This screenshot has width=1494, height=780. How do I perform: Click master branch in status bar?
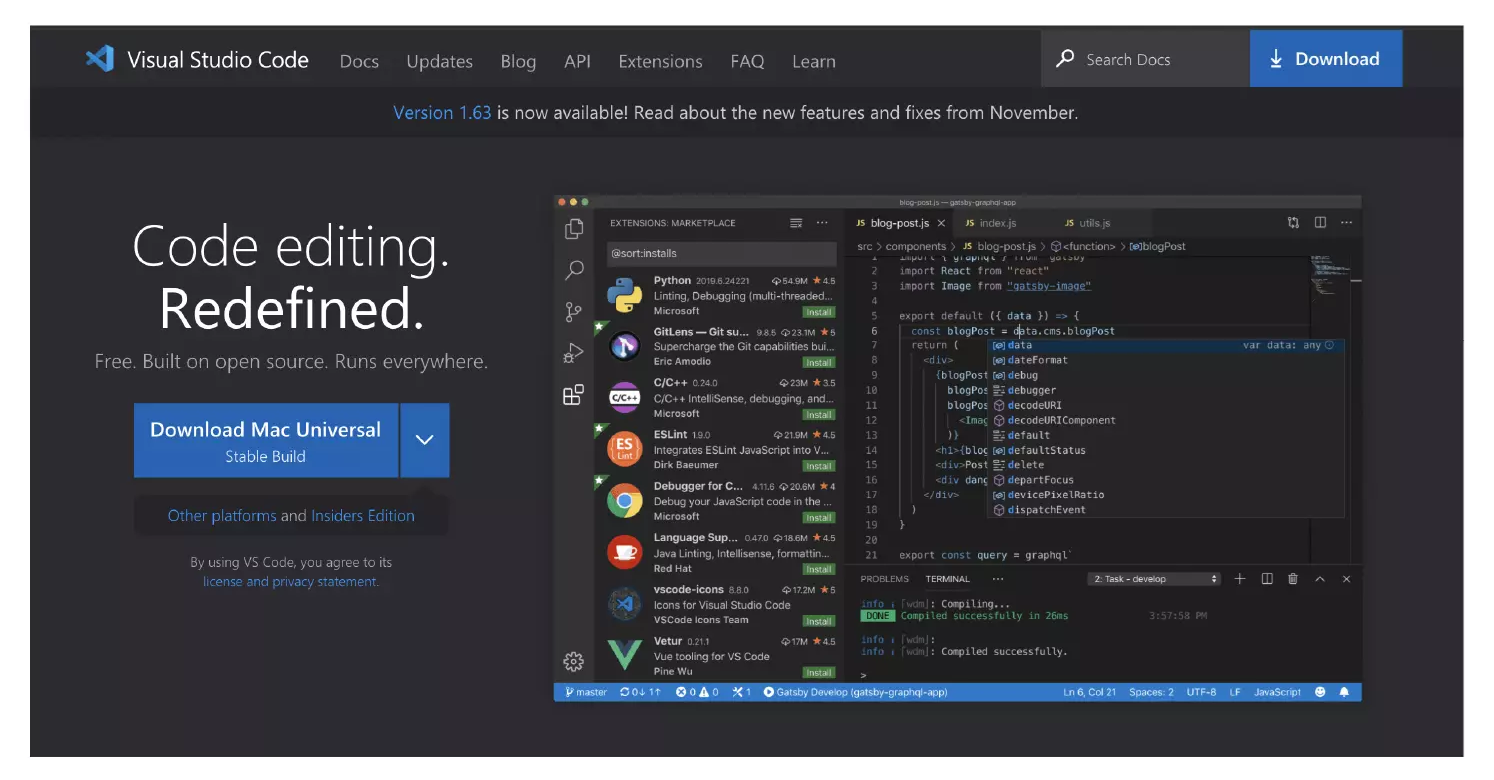coord(586,692)
